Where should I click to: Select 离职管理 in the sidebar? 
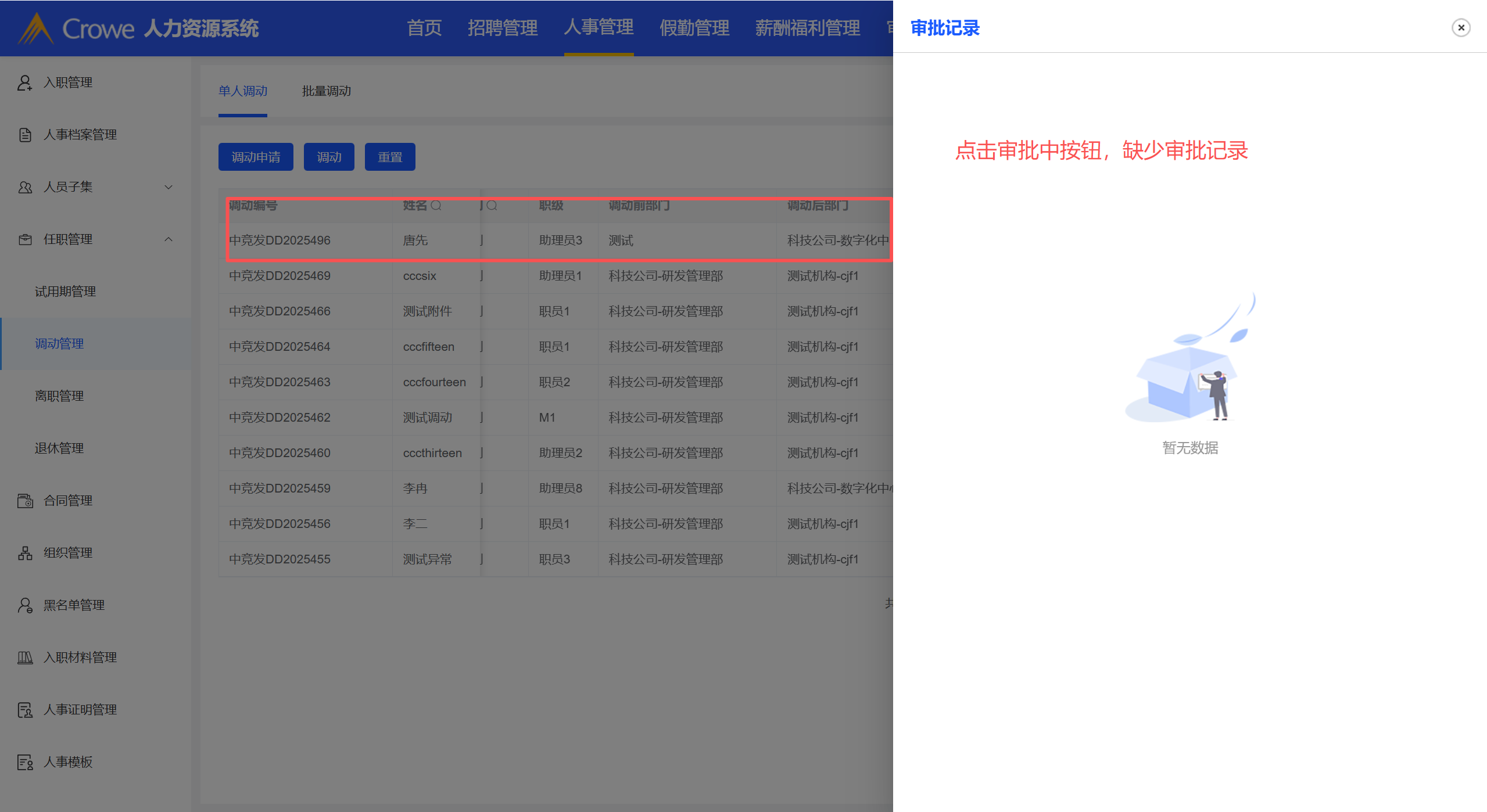click(59, 396)
